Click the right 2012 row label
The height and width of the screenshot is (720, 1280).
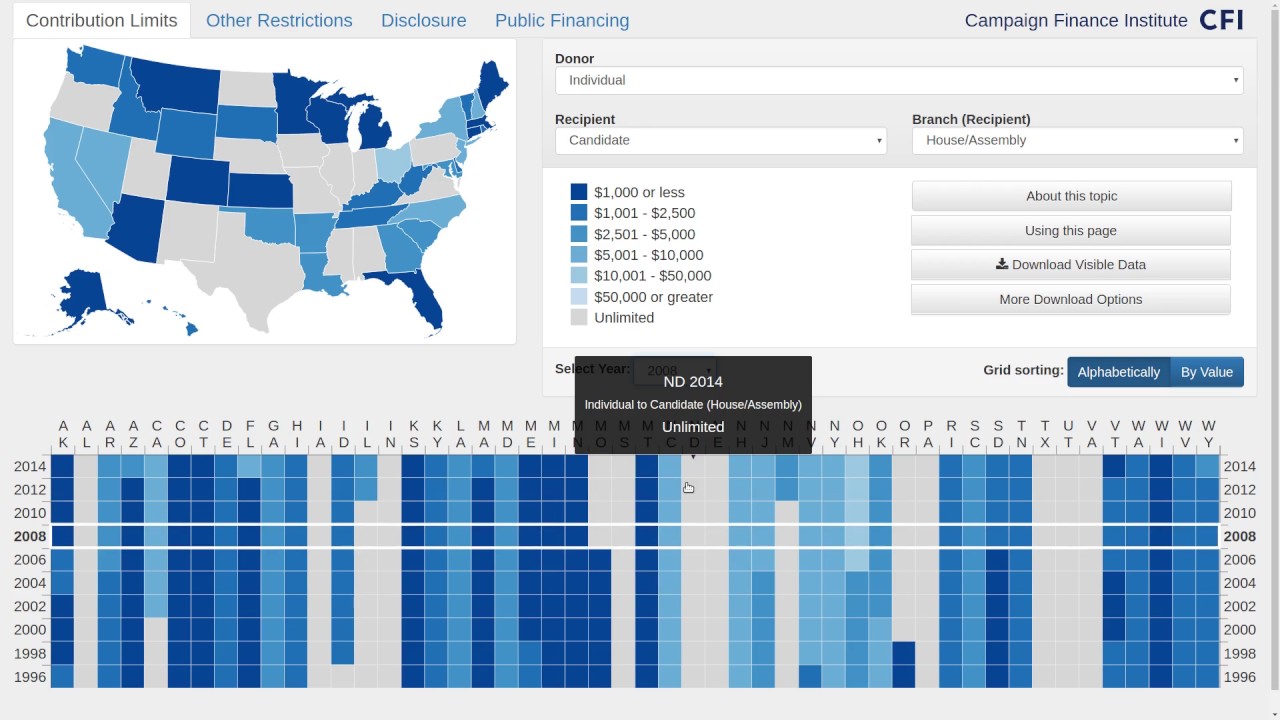[x=1240, y=489]
